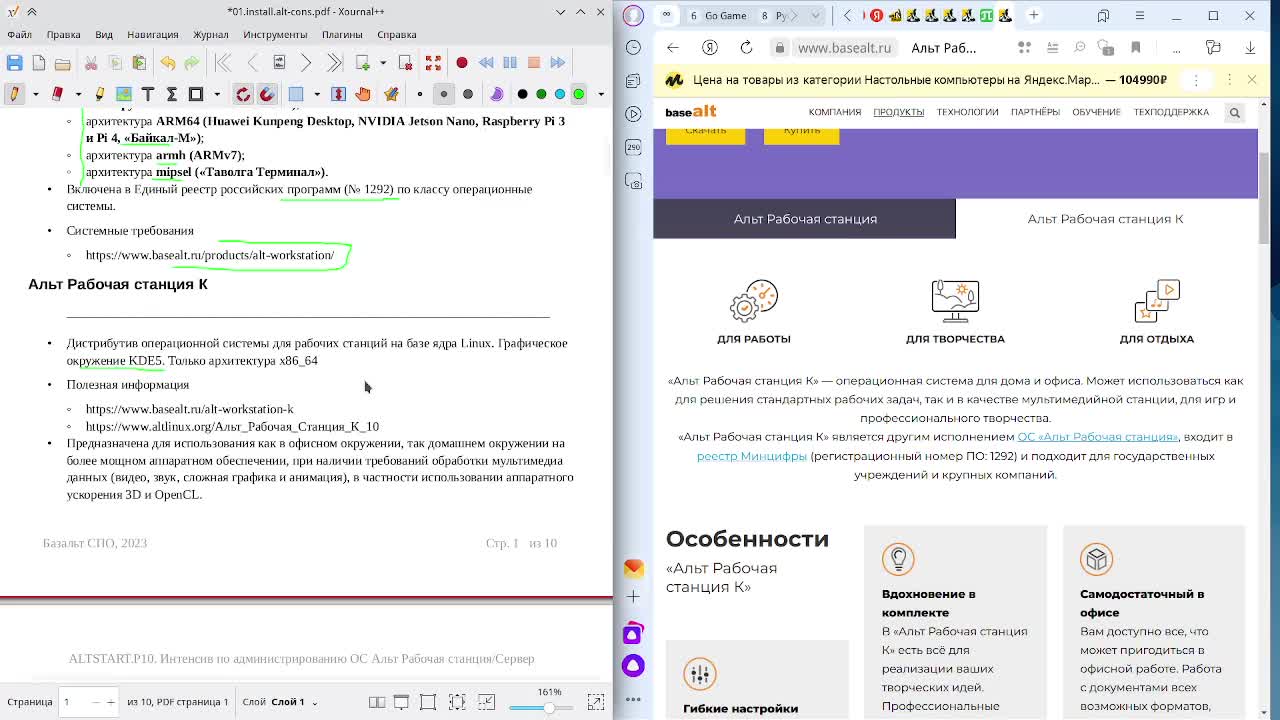Select the Highlighter tool
The image size is (1280, 720).
(x=99, y=94)
